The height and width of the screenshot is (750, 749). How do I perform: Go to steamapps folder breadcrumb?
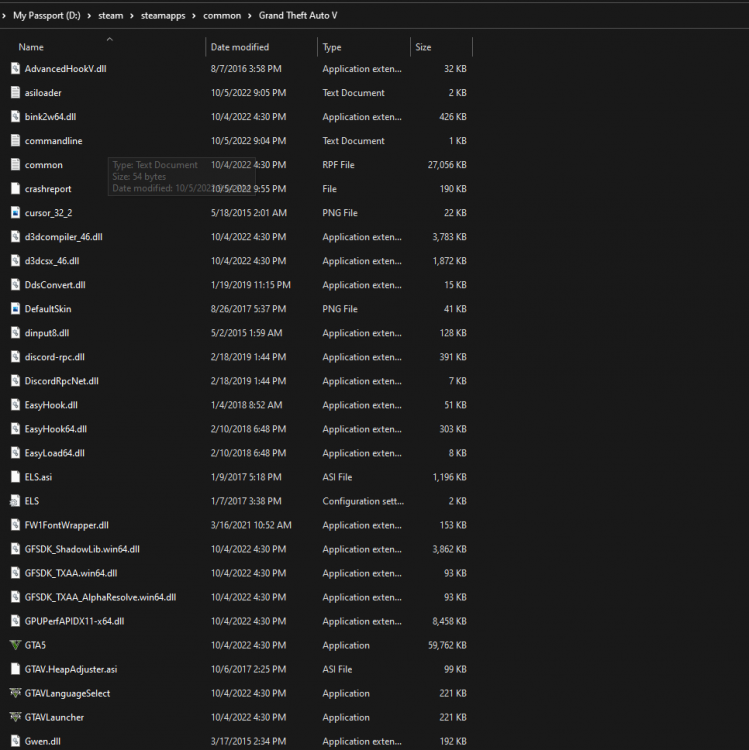point(163,15)
